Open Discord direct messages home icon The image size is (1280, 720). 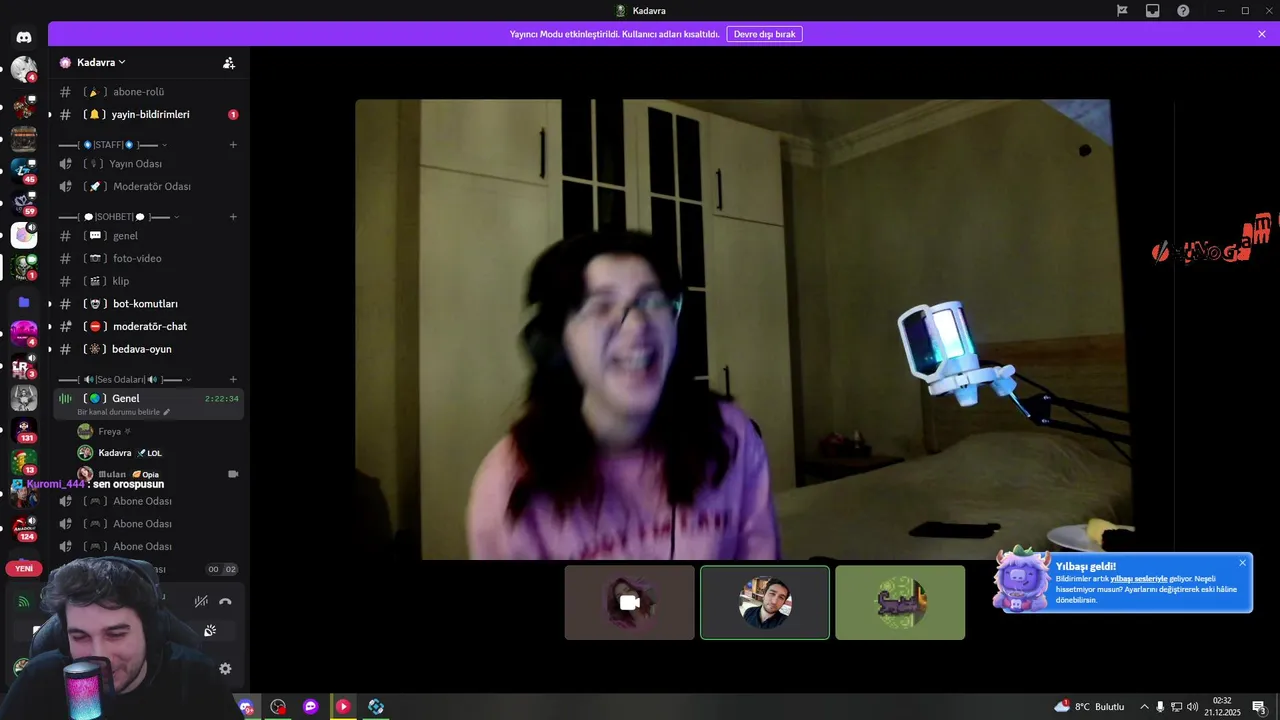tap(24, 38)
